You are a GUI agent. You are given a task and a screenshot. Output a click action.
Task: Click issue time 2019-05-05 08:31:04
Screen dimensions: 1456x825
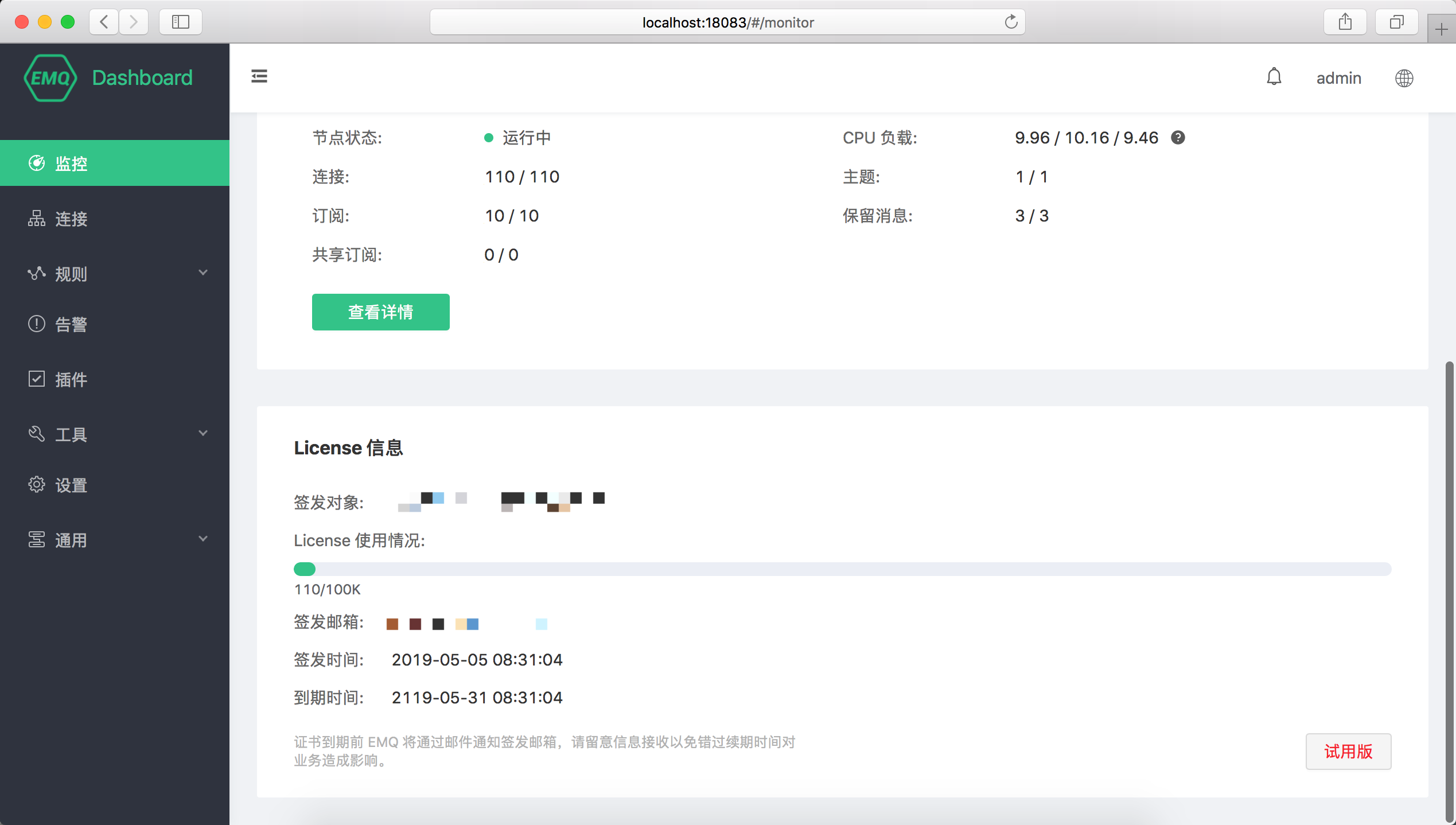477,660
